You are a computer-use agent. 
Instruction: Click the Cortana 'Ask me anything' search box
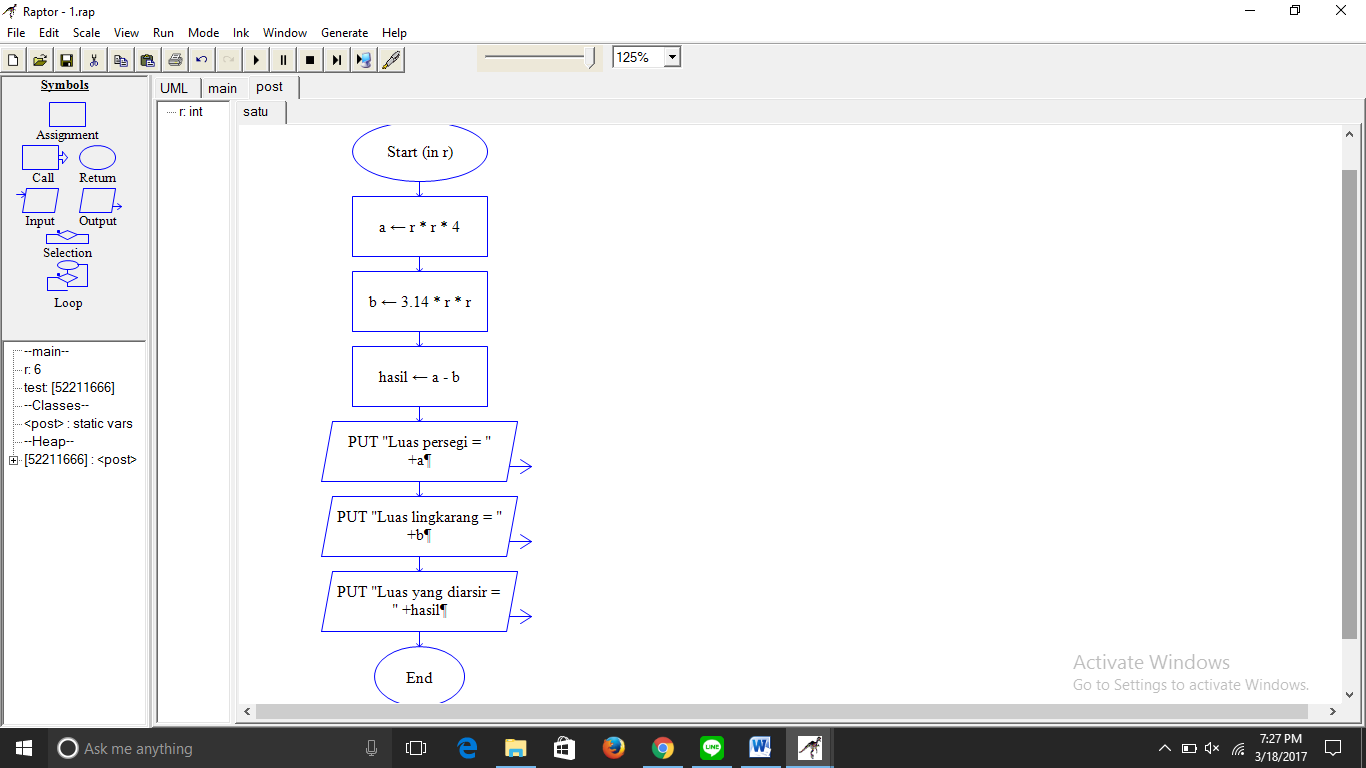[220, 748]
